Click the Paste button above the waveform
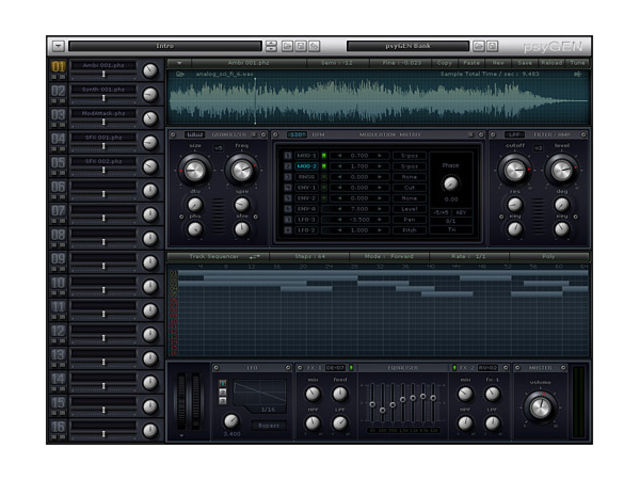 471,63
